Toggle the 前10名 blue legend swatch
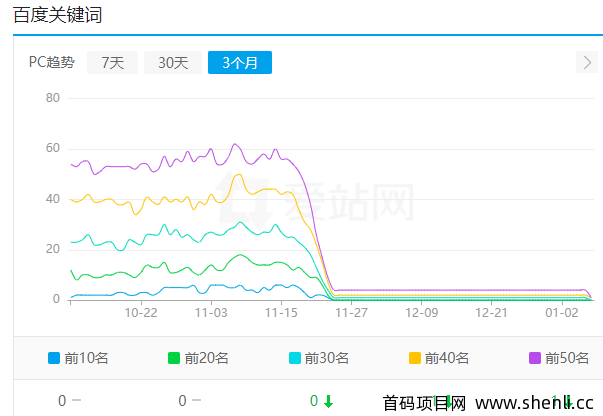This screenshot has width=603, height=416. point(54,358)
